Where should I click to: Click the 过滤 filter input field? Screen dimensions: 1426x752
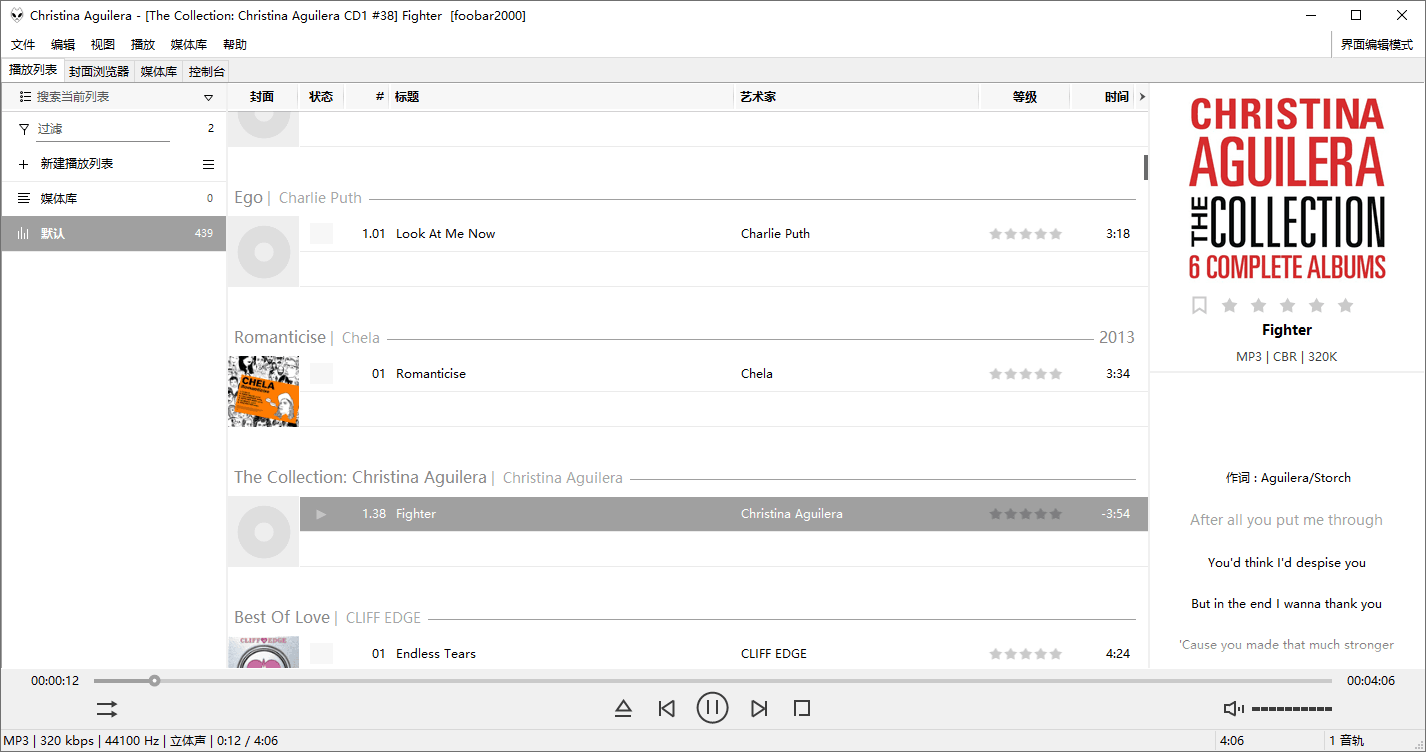(x=103, y=129)
